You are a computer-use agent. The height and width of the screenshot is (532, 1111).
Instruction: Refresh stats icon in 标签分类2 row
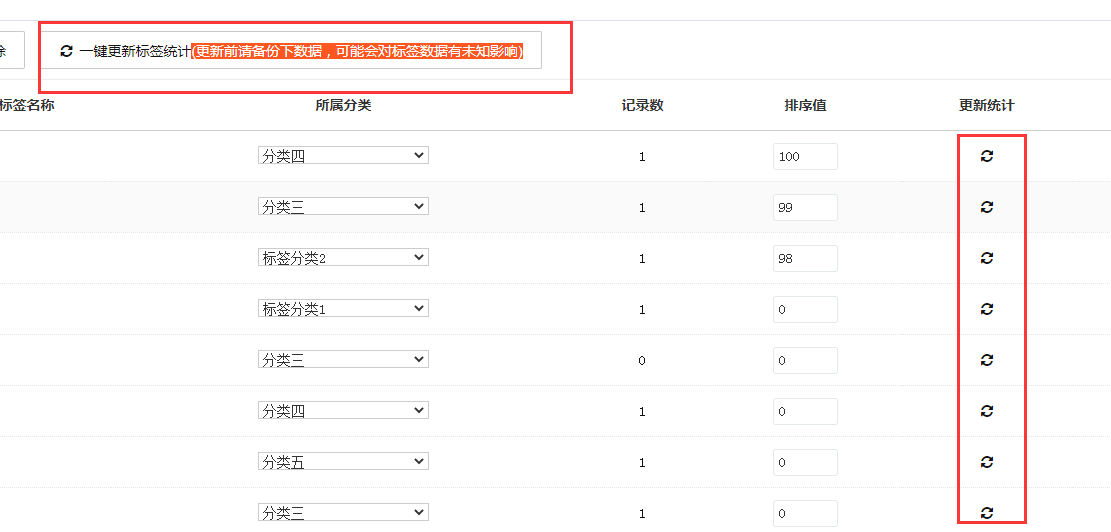tap(986, 258)
